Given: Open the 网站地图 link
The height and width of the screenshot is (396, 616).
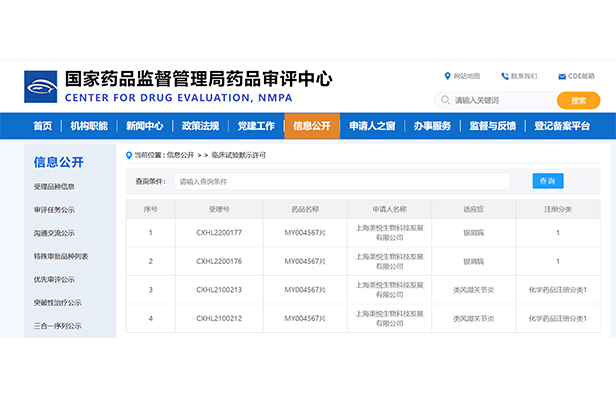Looking at the screenshot, I should (x=467, y=76).
